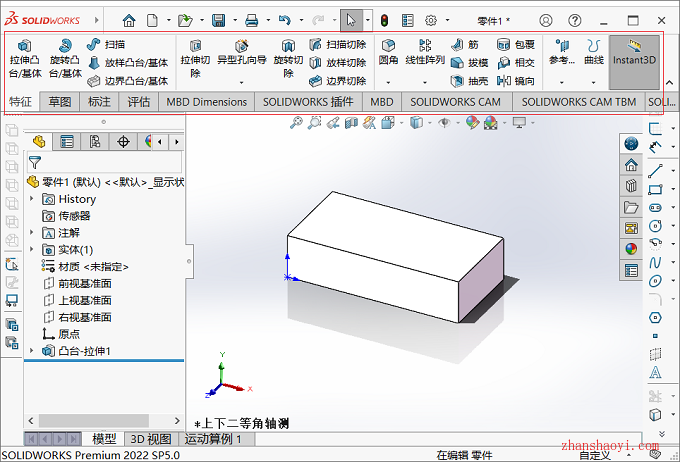Open the Hole Wizard (异型孔向导)

[242, 53]
